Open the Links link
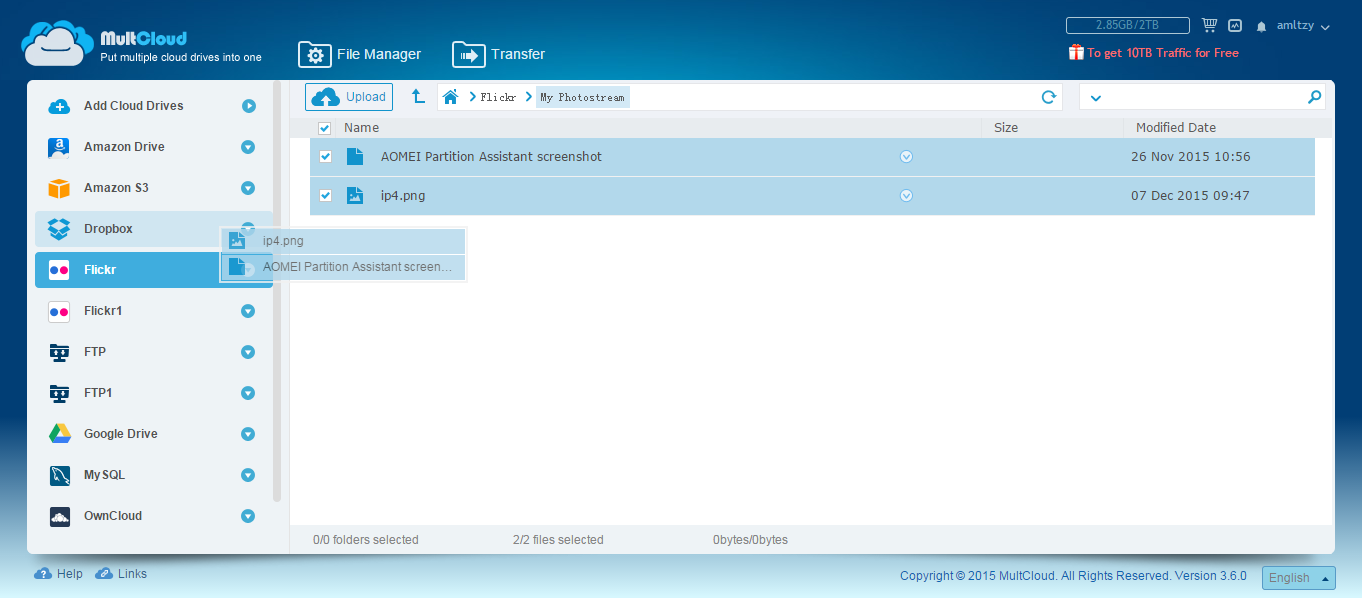The image size is (1362, 599). (132, 574)
